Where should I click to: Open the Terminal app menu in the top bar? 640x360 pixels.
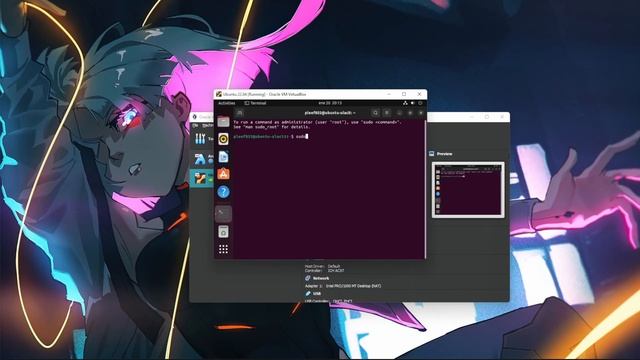(256, 103)
